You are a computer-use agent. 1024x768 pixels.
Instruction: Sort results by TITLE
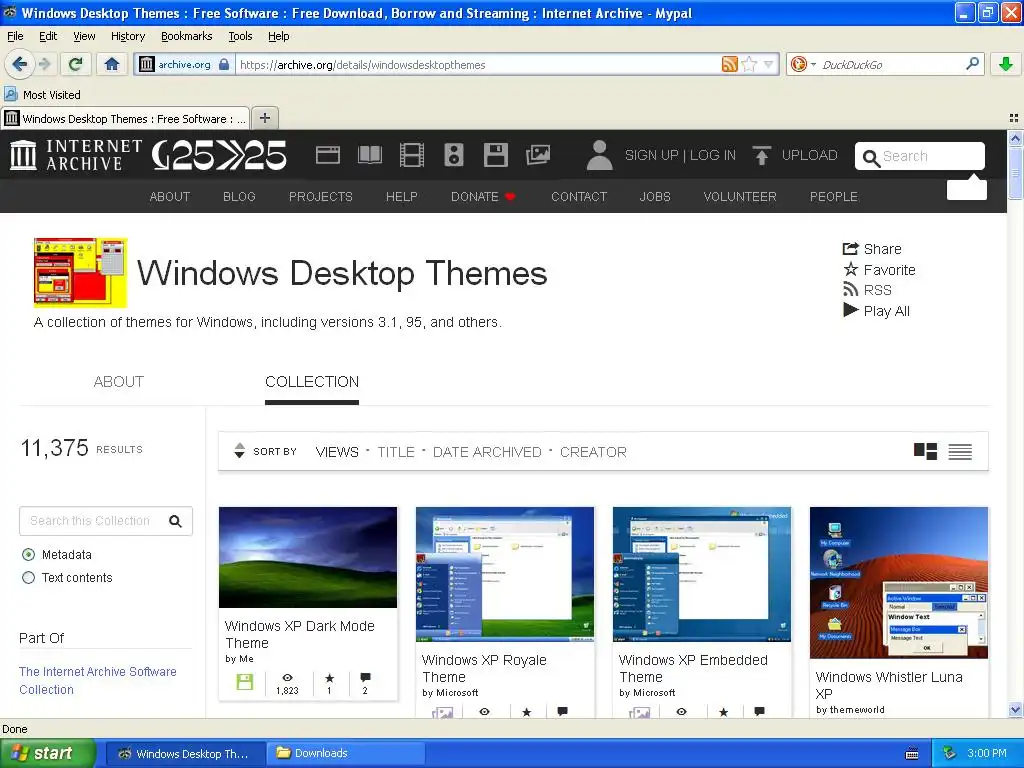pyautogui.click(x=396, y=452)
